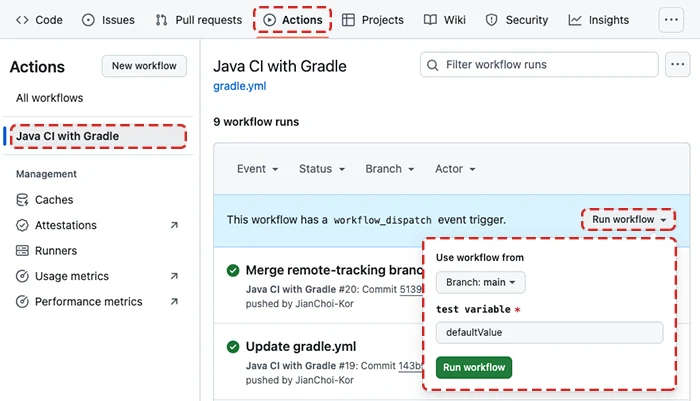
Task: Click the Usage metrics gauge icon
Action: tap(22, 276)
